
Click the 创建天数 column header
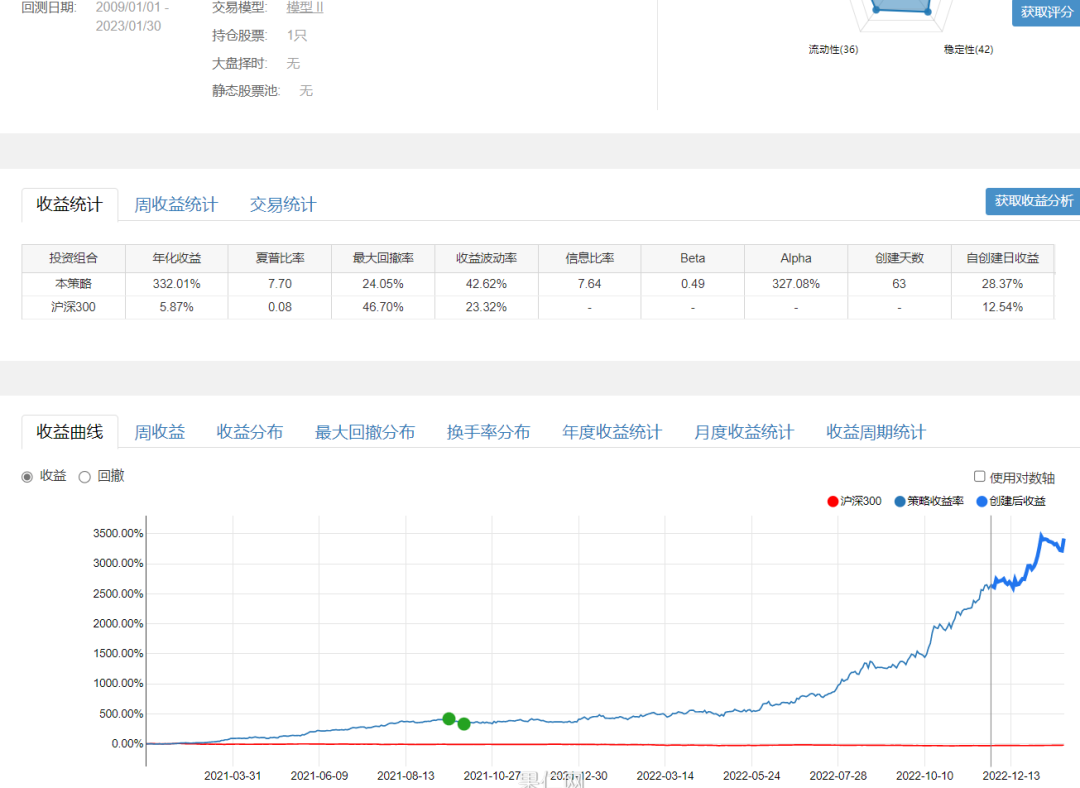pos(900,258)
